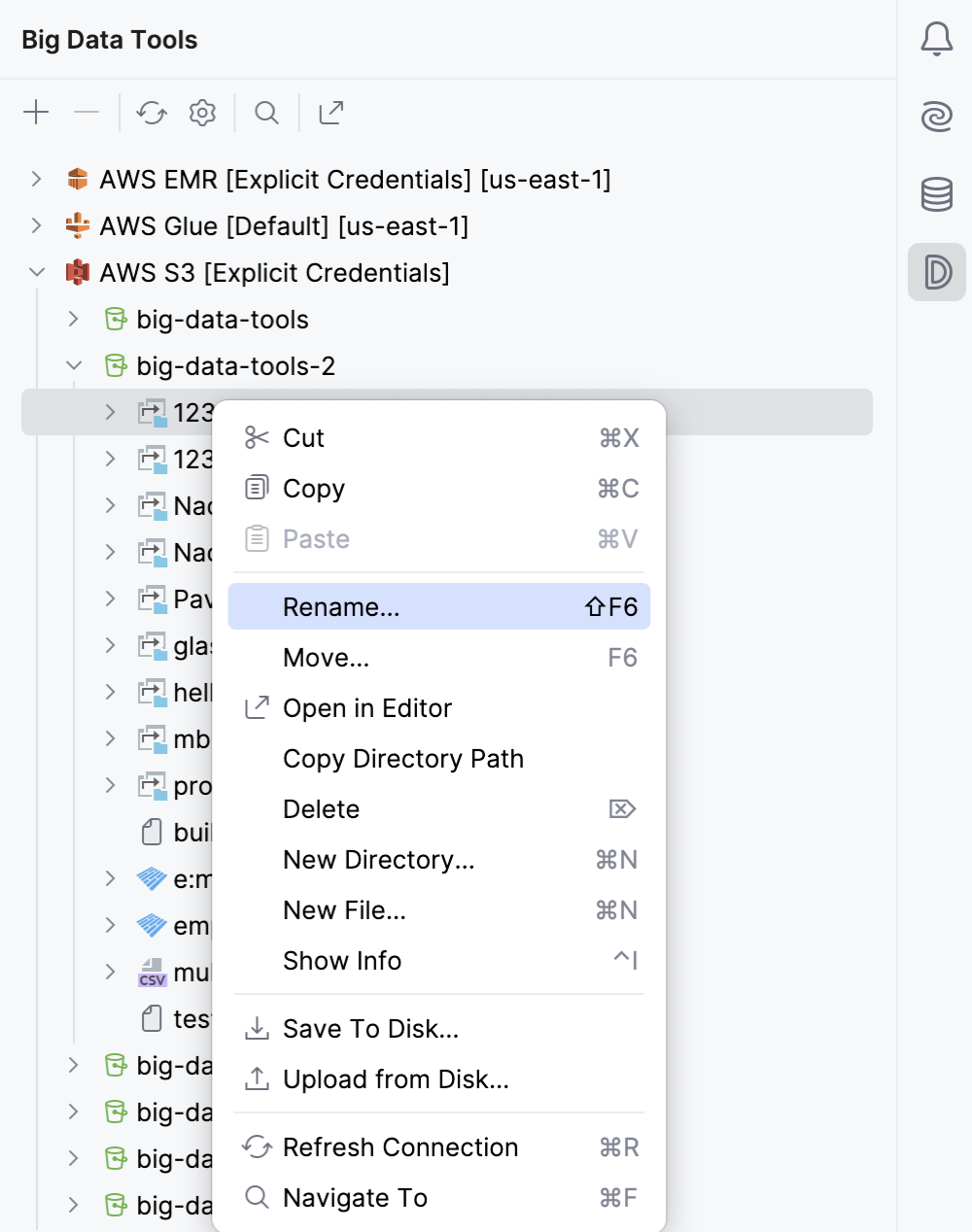Activate the search magnifier icon
972x1232 pixels.
click(266, 112)
